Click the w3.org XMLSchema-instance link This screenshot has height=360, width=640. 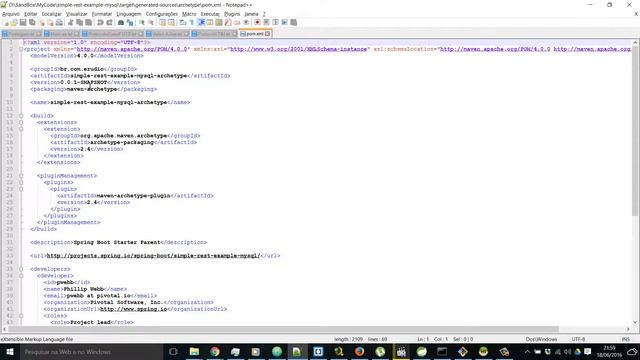pyautogui.click(x=298, y=49)
